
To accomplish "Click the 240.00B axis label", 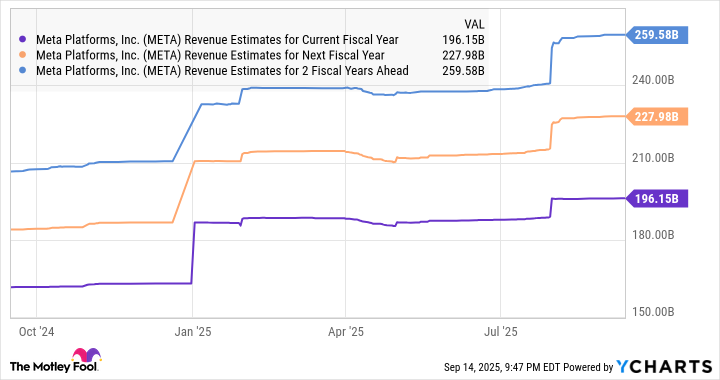I will tap(653, 80).
